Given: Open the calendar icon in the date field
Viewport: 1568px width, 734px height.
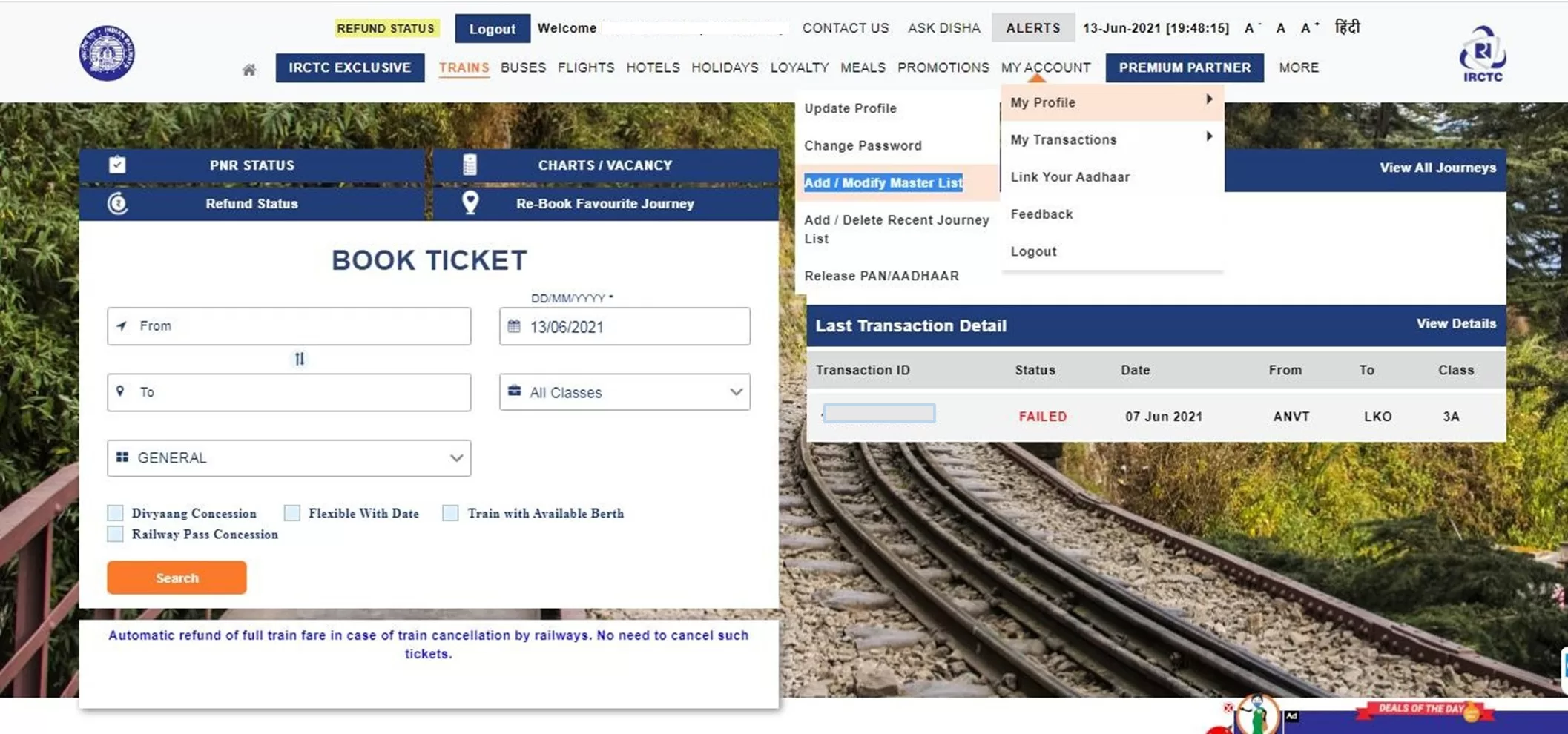Looking at the screenshot, I should (x=515, y=326).
